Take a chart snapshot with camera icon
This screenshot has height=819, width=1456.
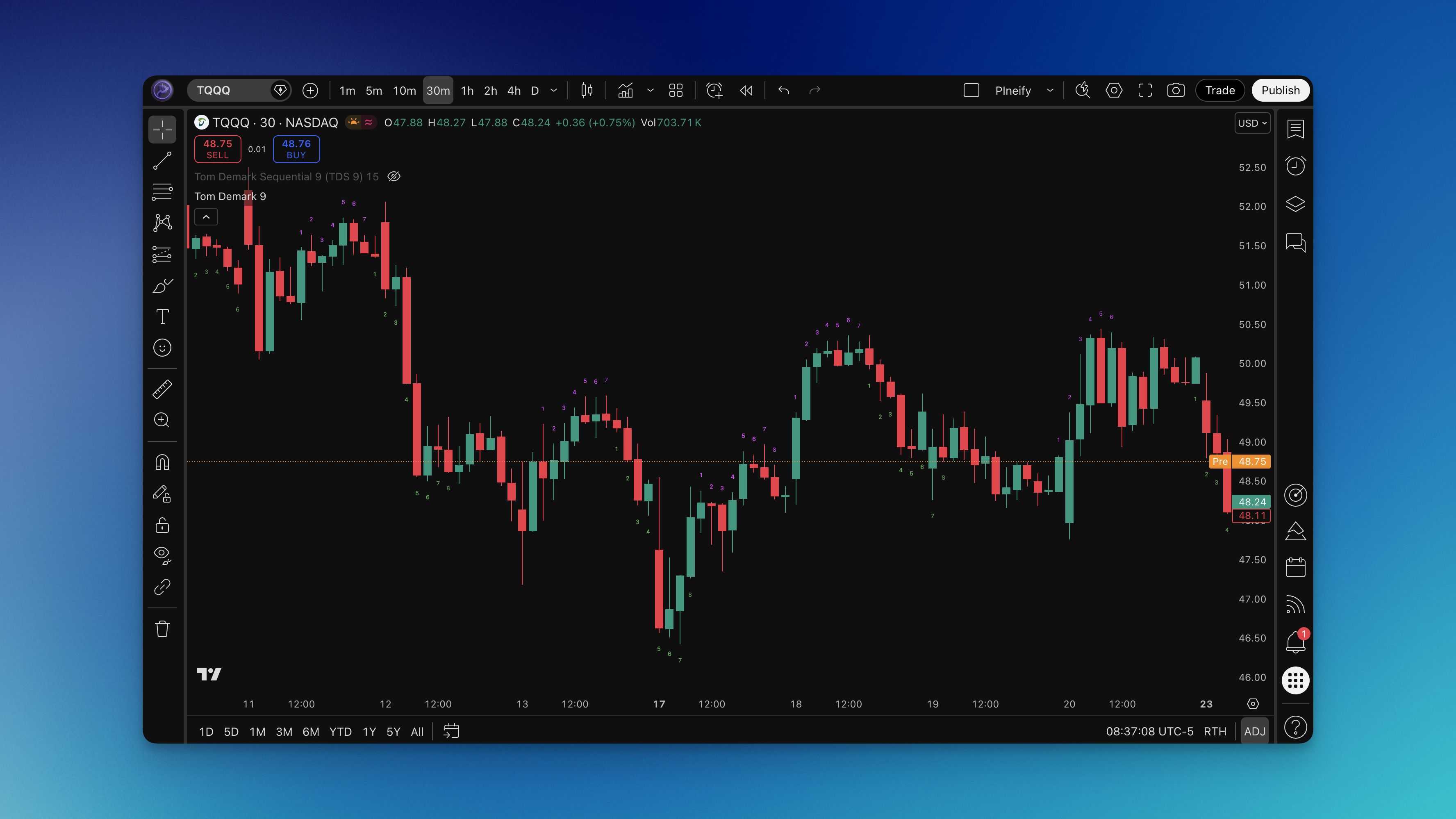point(1176,91)
